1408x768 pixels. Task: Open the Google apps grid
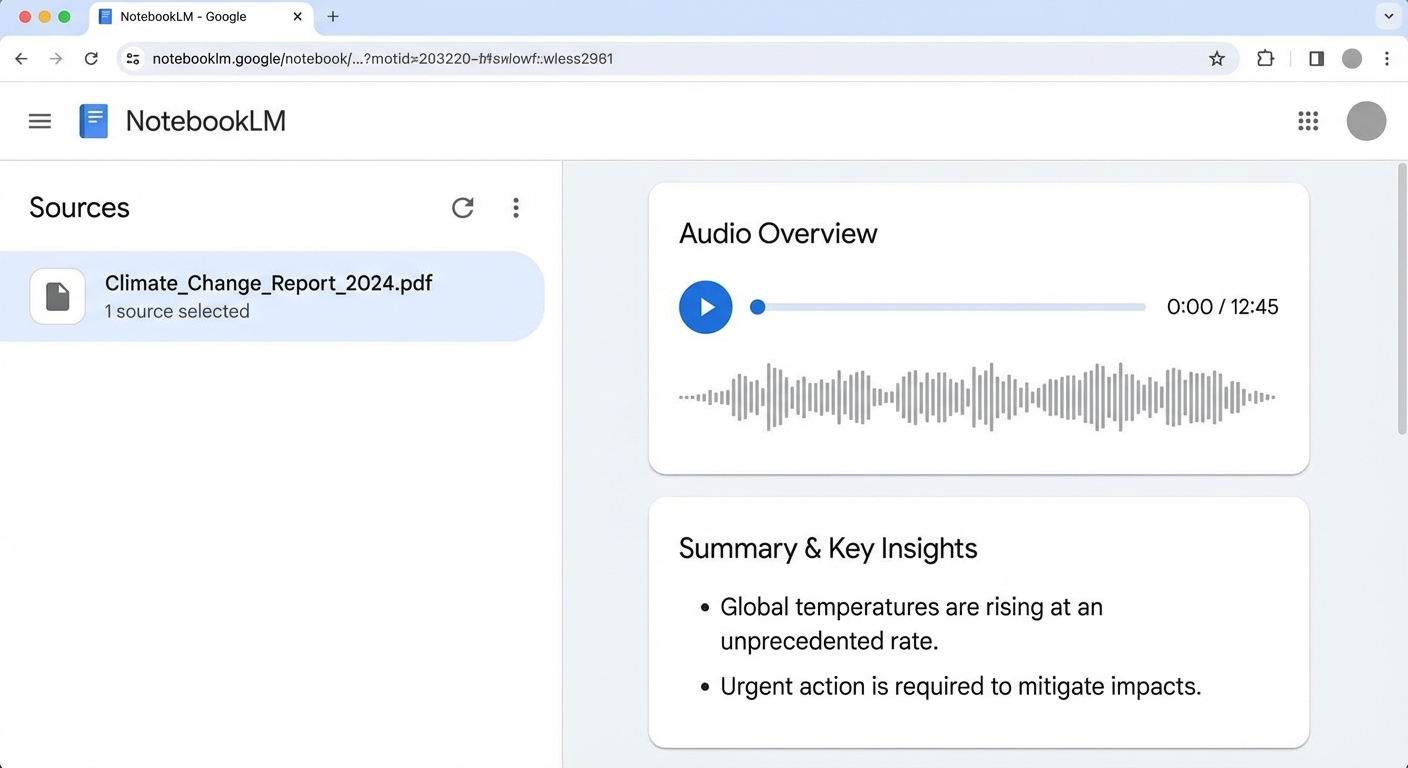click(1308, 120)
